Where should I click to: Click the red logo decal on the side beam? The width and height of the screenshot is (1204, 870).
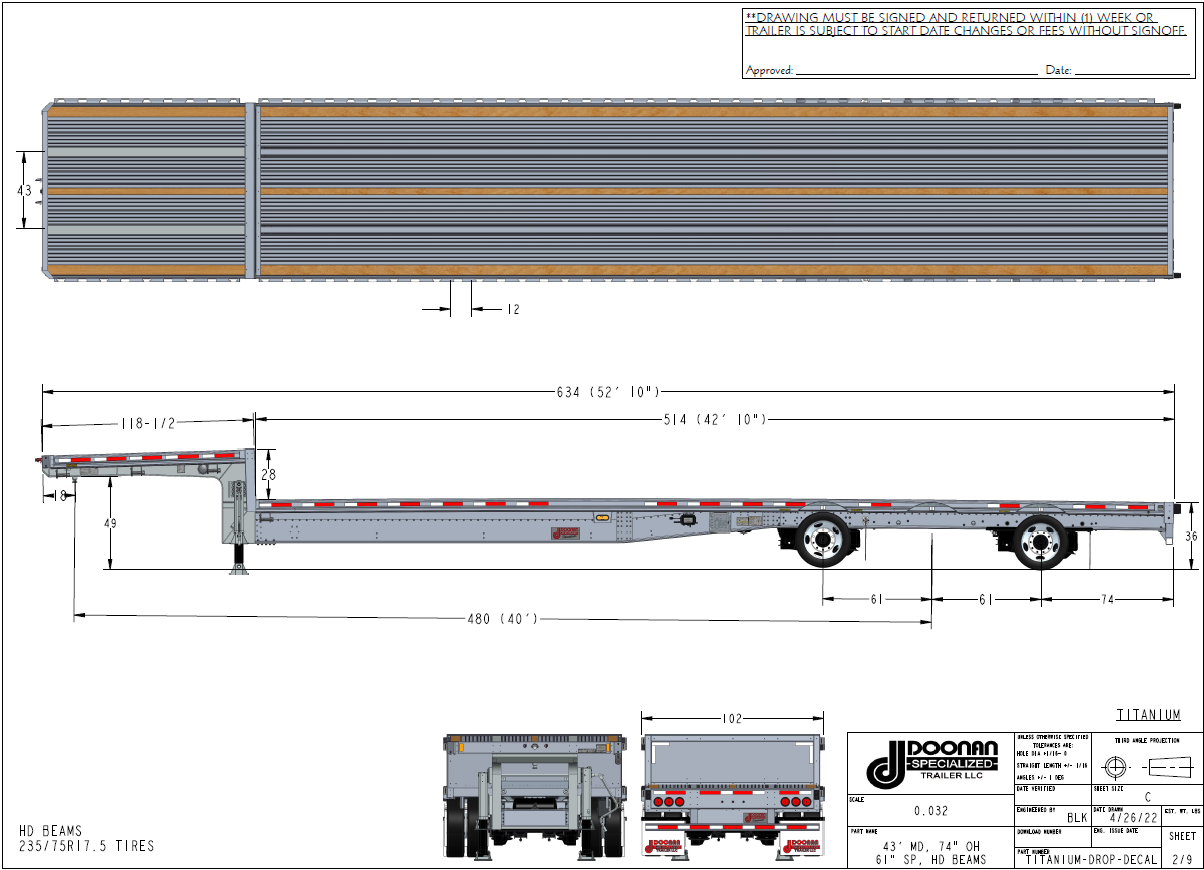pos(565,534)
